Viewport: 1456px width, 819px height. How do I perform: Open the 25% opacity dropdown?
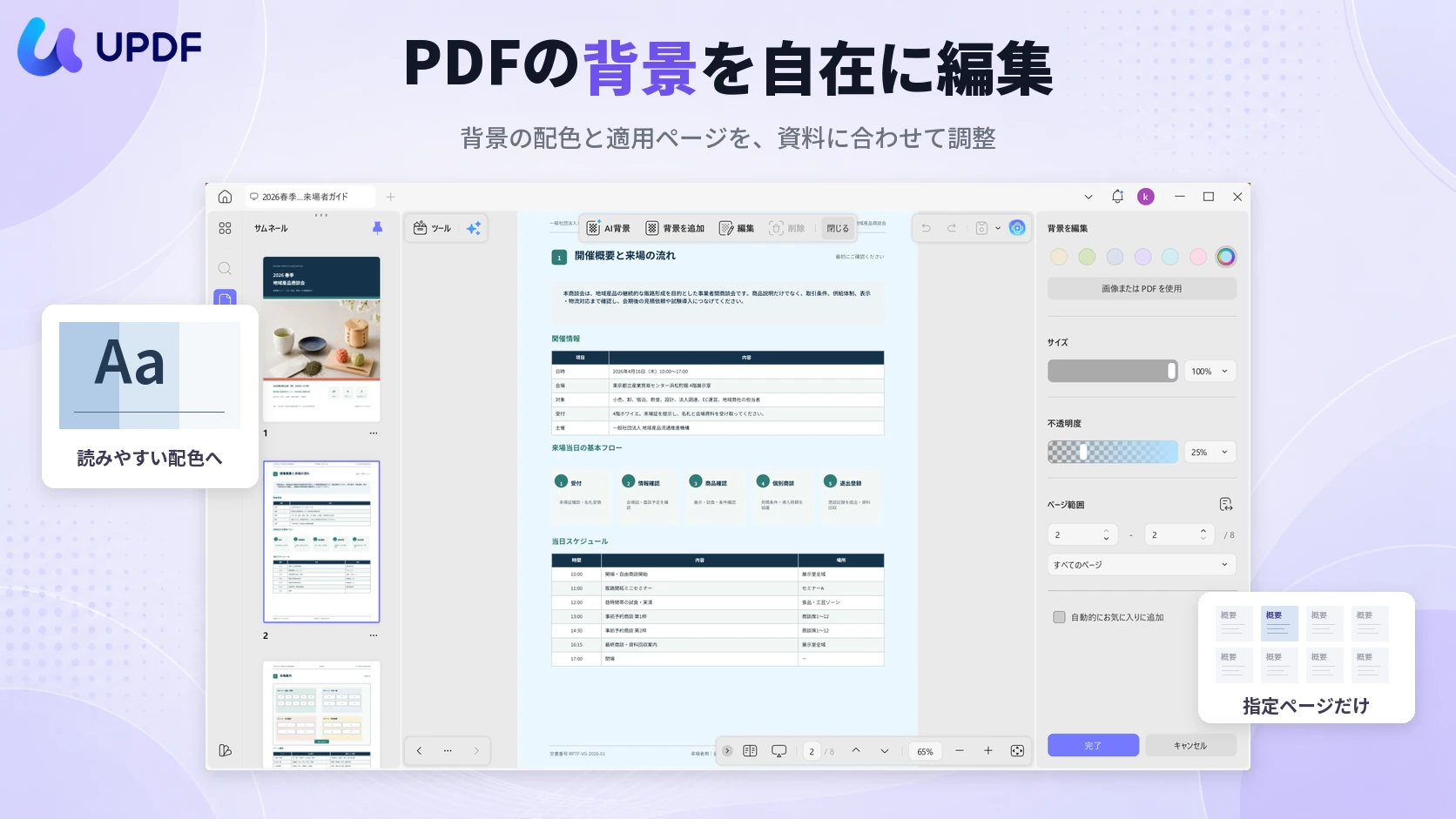(x=1210, y=452)
